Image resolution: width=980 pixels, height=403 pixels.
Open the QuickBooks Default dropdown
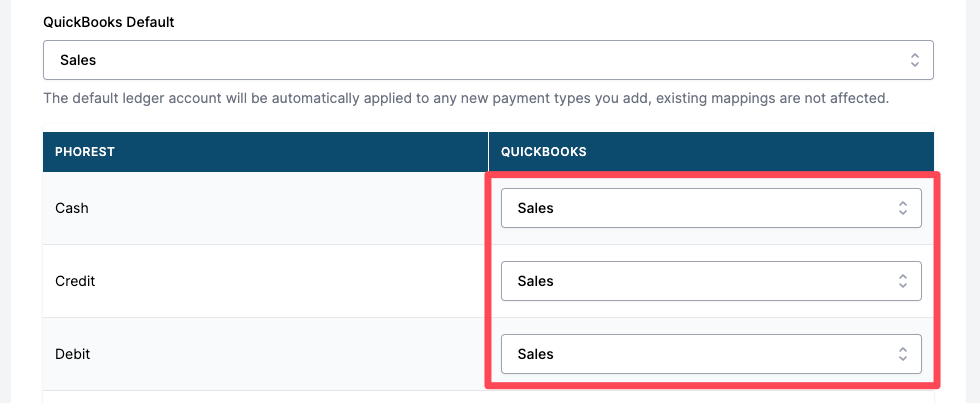488,60
